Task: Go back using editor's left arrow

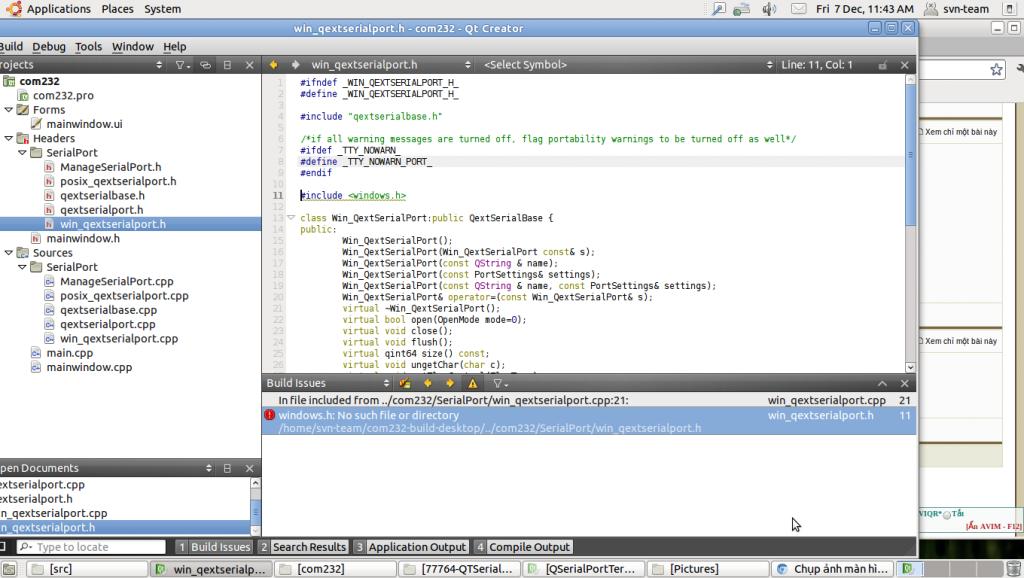Action: [x=274, y=65]
